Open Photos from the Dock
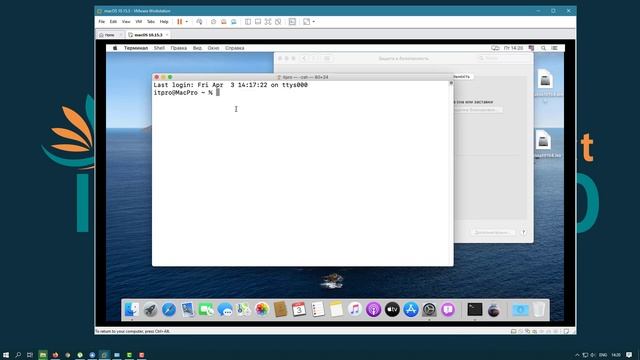The width and height of the screenshot is (640, 360). pos(262,310)
